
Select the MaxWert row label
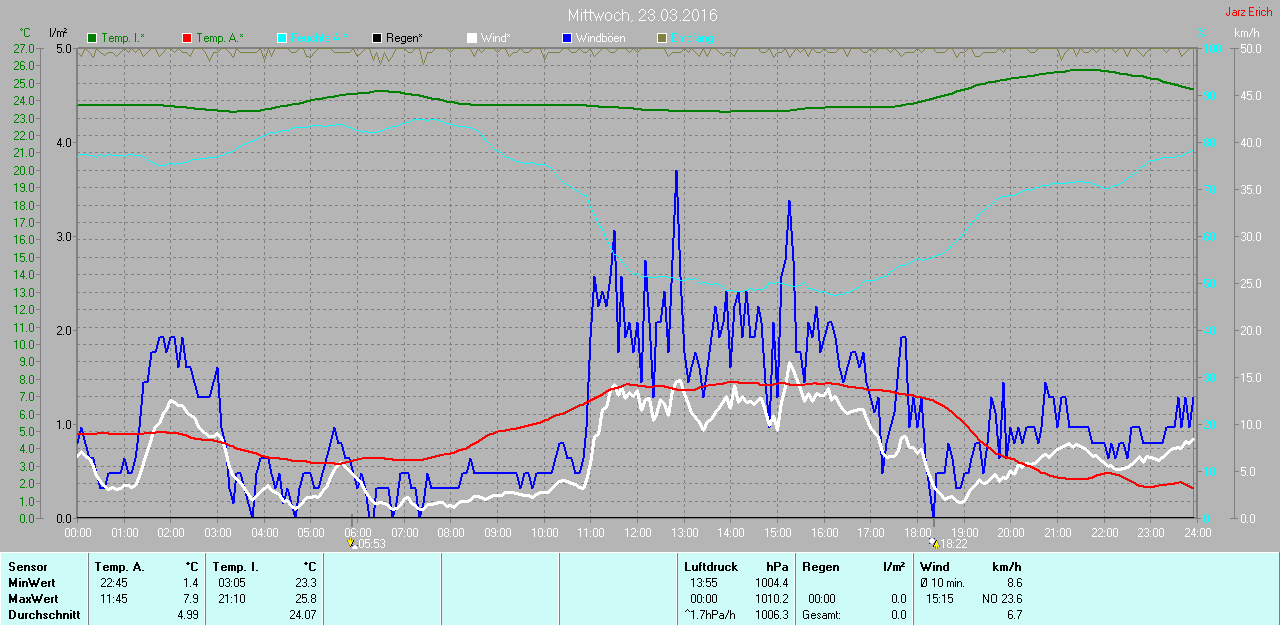click(30, 599)
